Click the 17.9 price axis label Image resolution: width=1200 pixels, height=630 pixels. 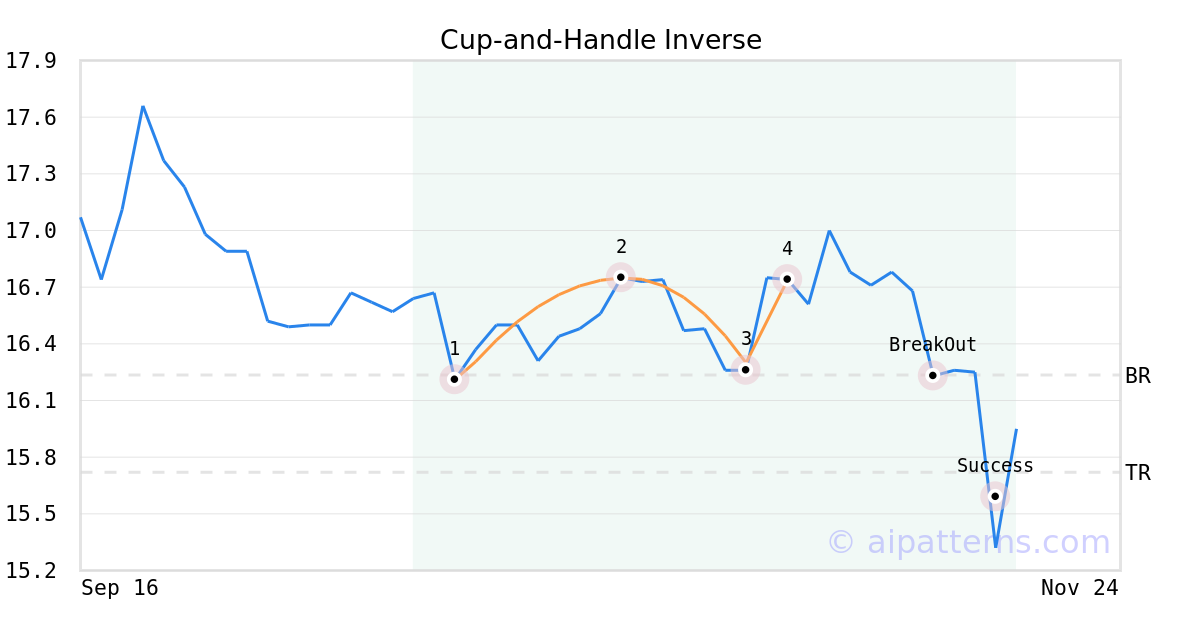tap(30, 61)
